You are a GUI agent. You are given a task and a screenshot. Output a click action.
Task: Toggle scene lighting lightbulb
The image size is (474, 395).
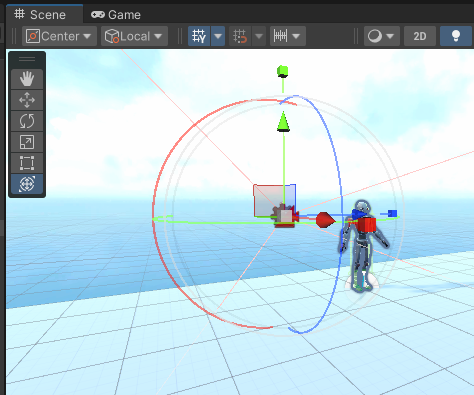[456, 36]
